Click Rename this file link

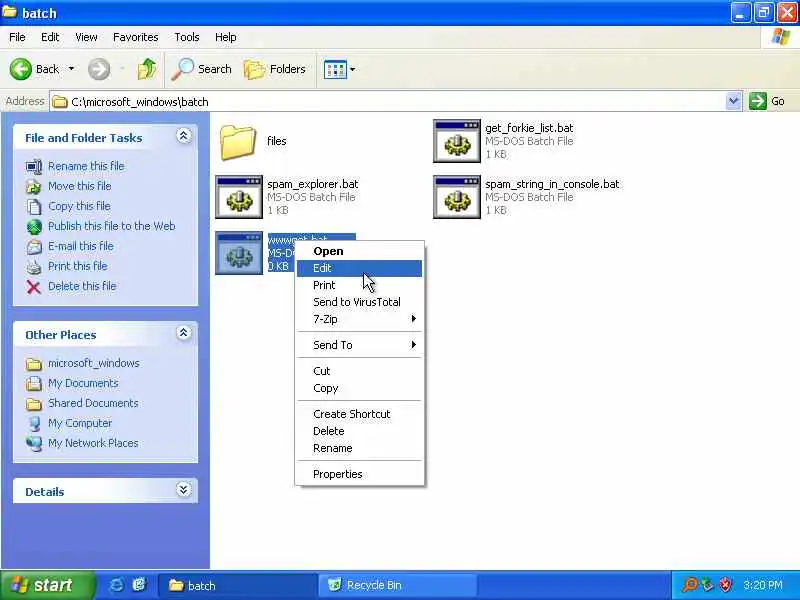(x=86, y=166)
